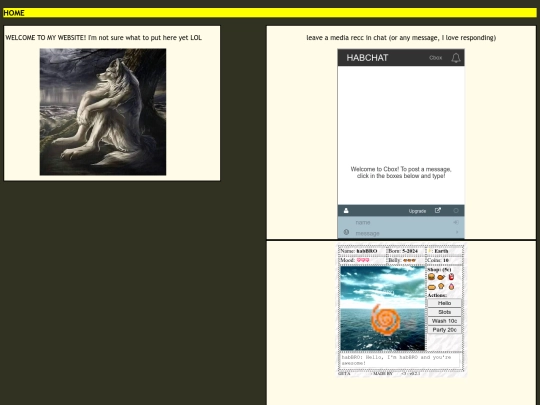Open chat in pop-out window icon
Image resolution: width=540 pixels, height=405 pixels.
[438, 210]
